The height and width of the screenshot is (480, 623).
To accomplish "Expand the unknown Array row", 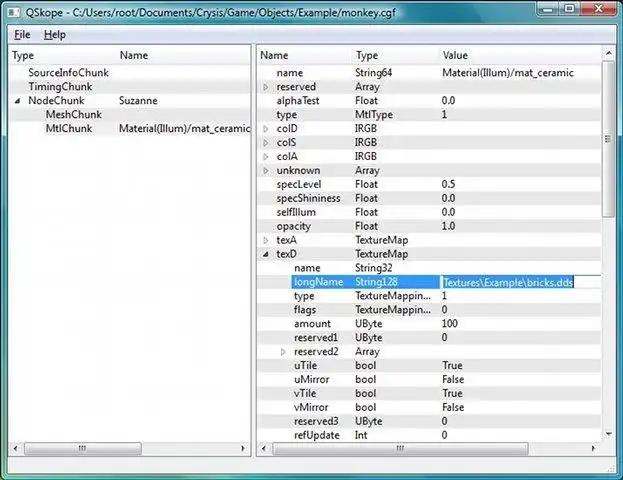I will click(266, 170).
